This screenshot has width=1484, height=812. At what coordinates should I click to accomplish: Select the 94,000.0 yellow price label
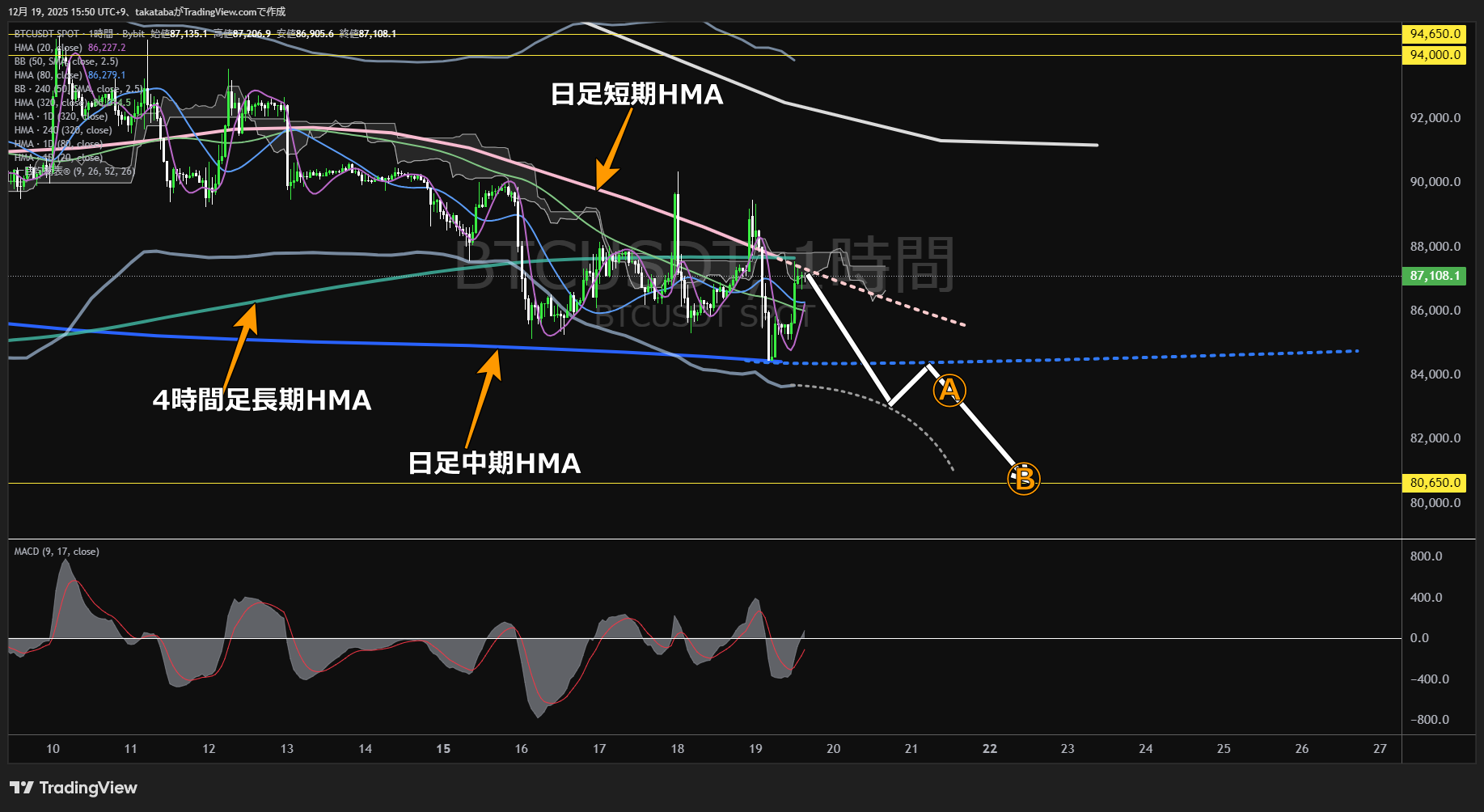pyautogui.click(x=1434, y=55)
